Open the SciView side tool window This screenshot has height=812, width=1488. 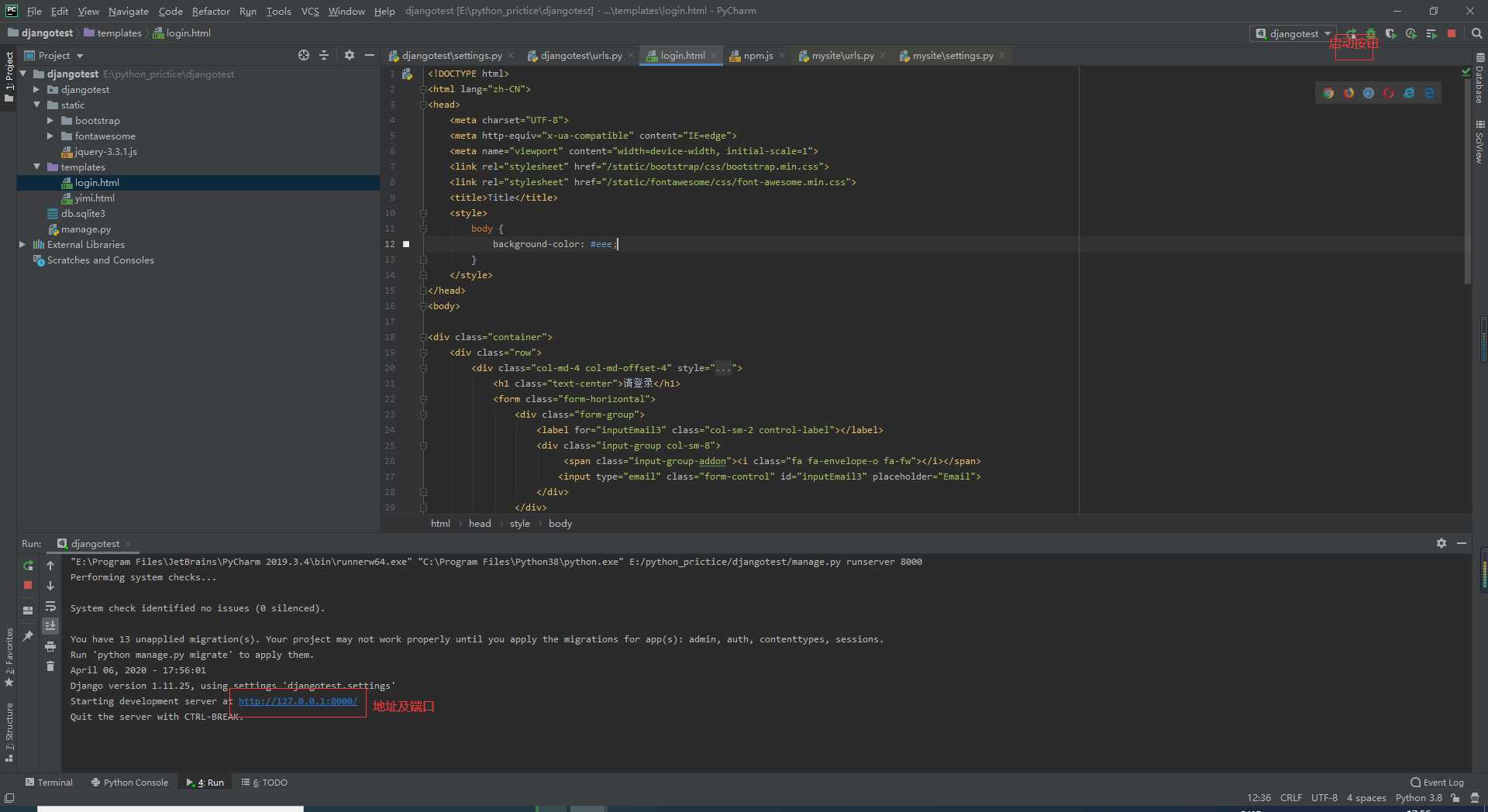(1479, 142)
